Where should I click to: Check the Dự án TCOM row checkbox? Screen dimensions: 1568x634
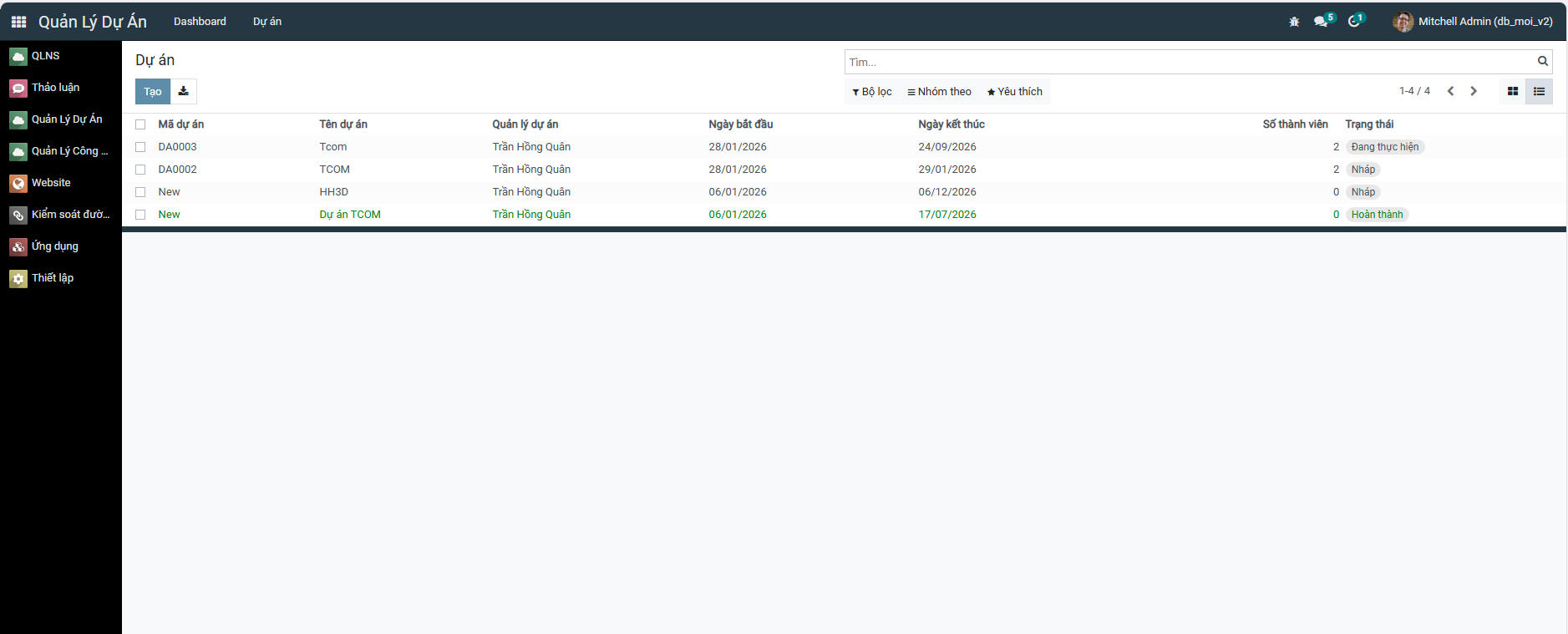[x=140, y=215]
